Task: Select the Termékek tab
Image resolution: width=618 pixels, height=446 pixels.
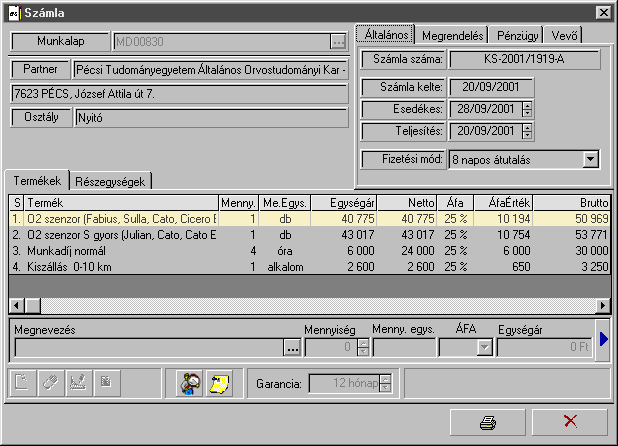Action: (37, 180)
